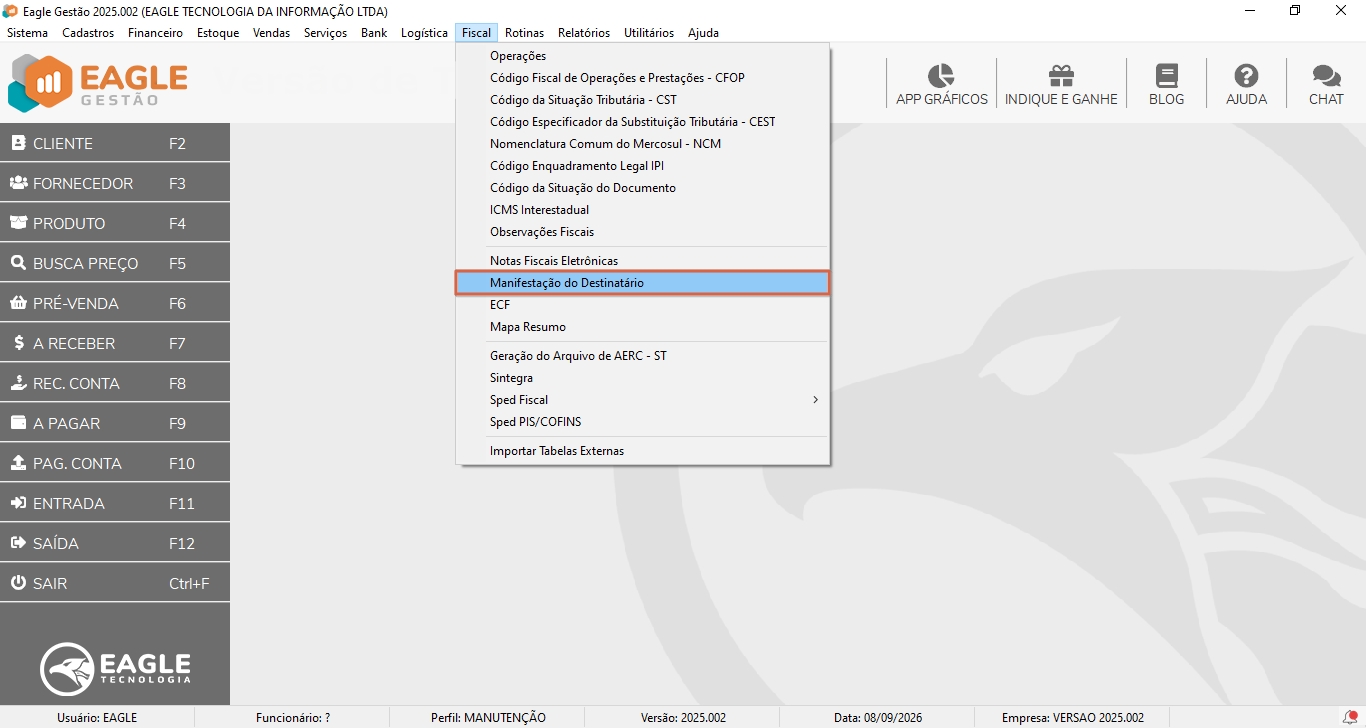Click the PRÉ-VENDA basket entry
The height and width of the screenshot is (728, 1366).
[x=115, y=303]
